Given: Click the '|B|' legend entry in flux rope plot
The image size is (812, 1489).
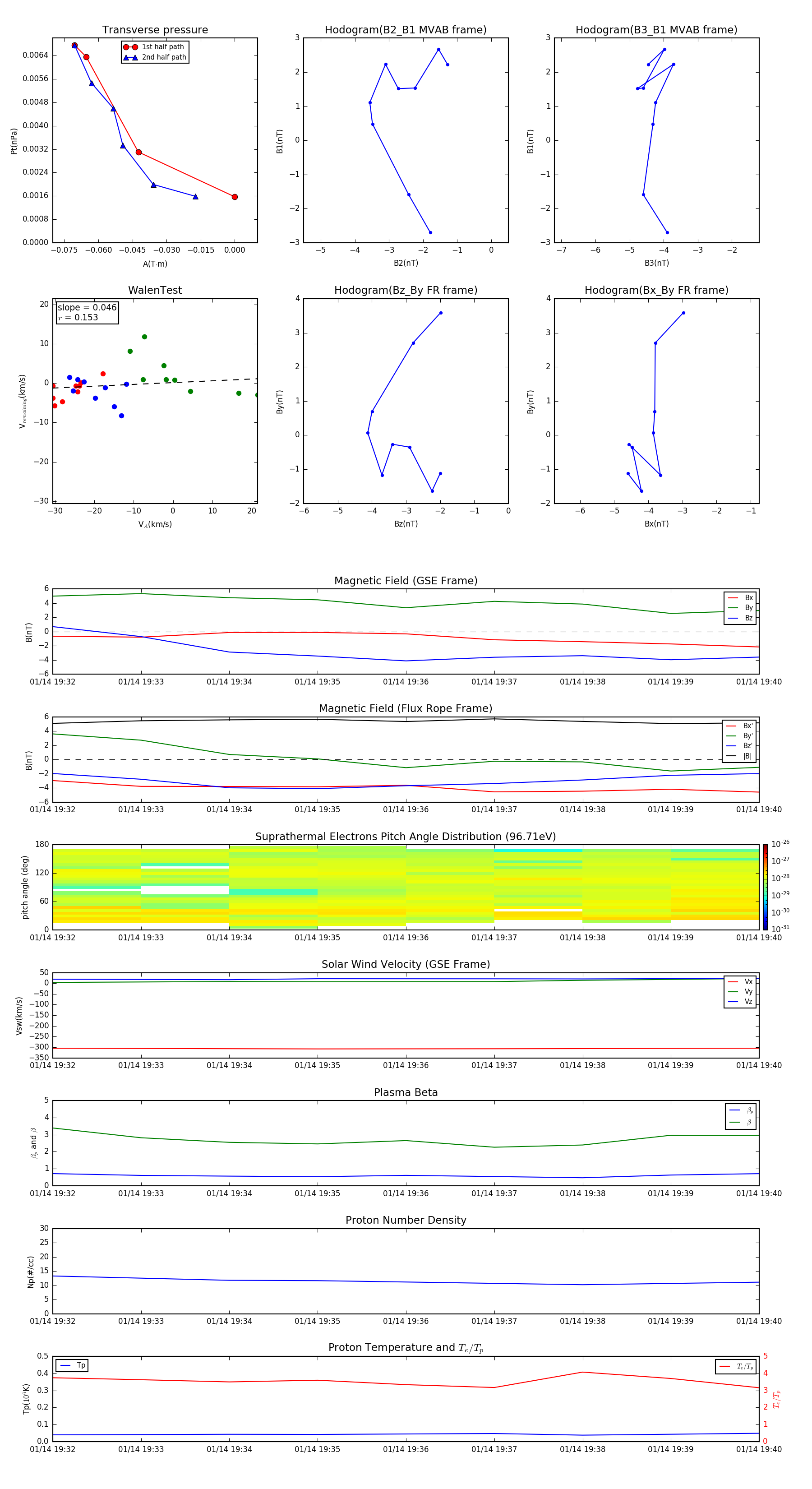Looking at the screenshot, I should click(739, 756).
